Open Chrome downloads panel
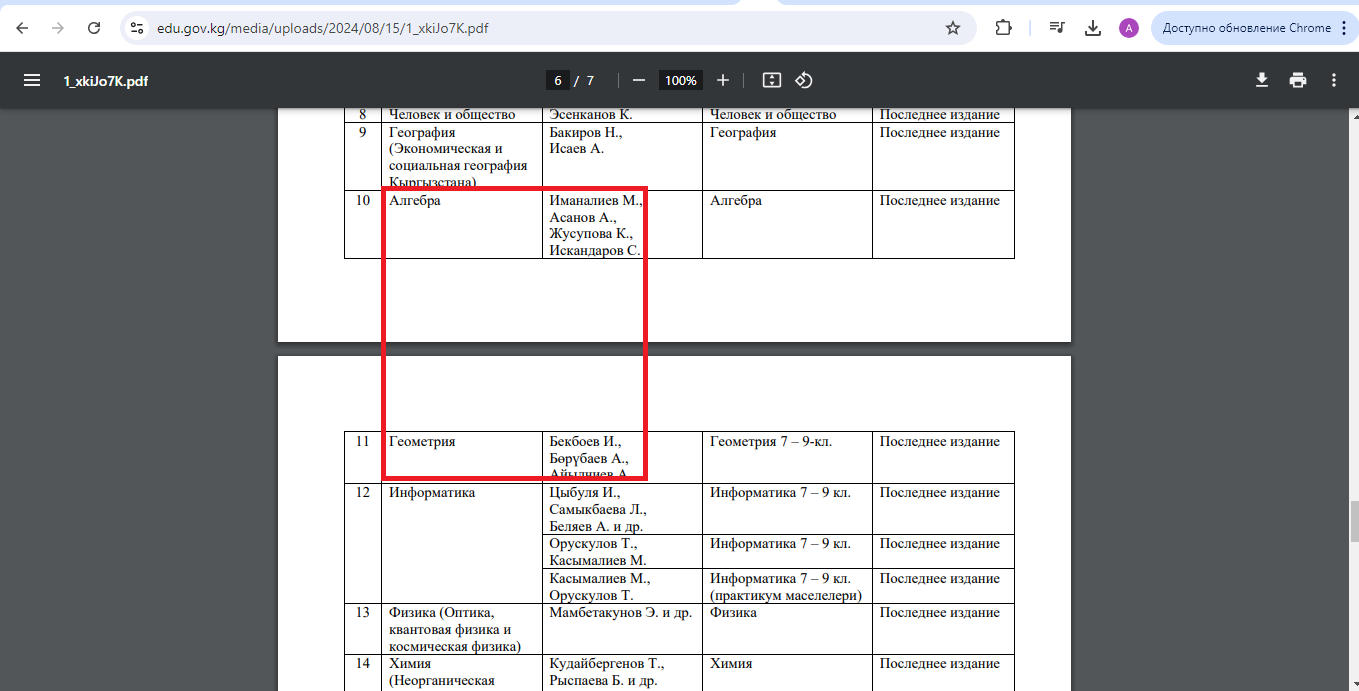The height and width of the screenshot is (691, 1359). 1093,28
